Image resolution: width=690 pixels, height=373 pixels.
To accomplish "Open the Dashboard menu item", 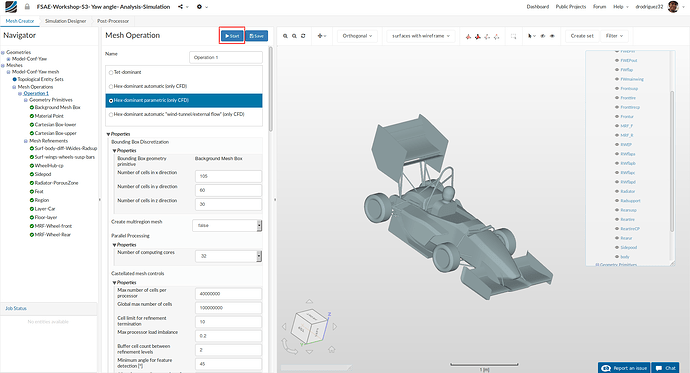I will 538,7.
